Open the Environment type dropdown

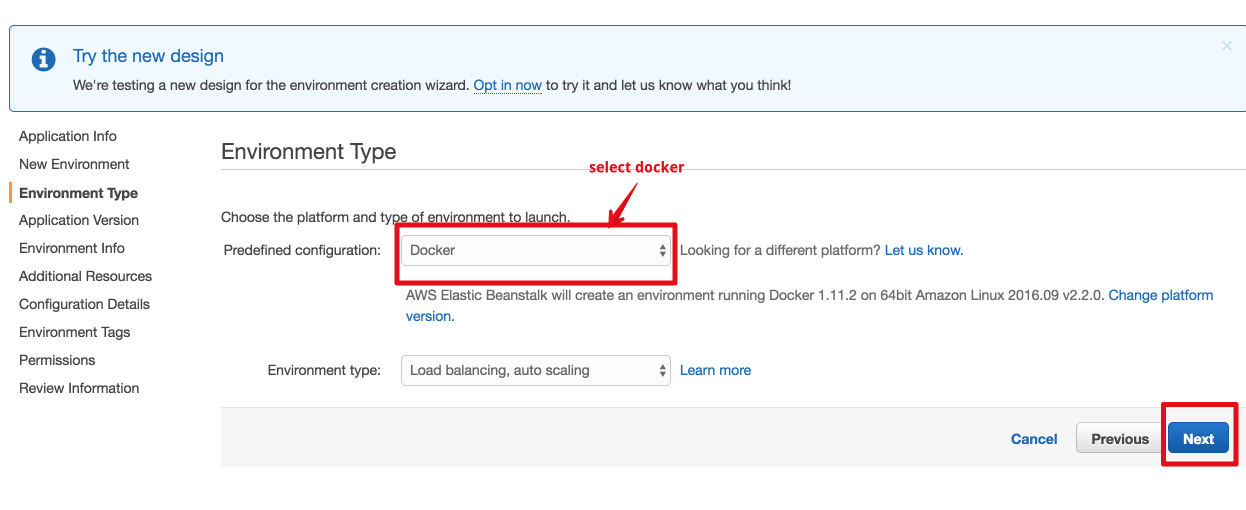[x=536, y=370]
